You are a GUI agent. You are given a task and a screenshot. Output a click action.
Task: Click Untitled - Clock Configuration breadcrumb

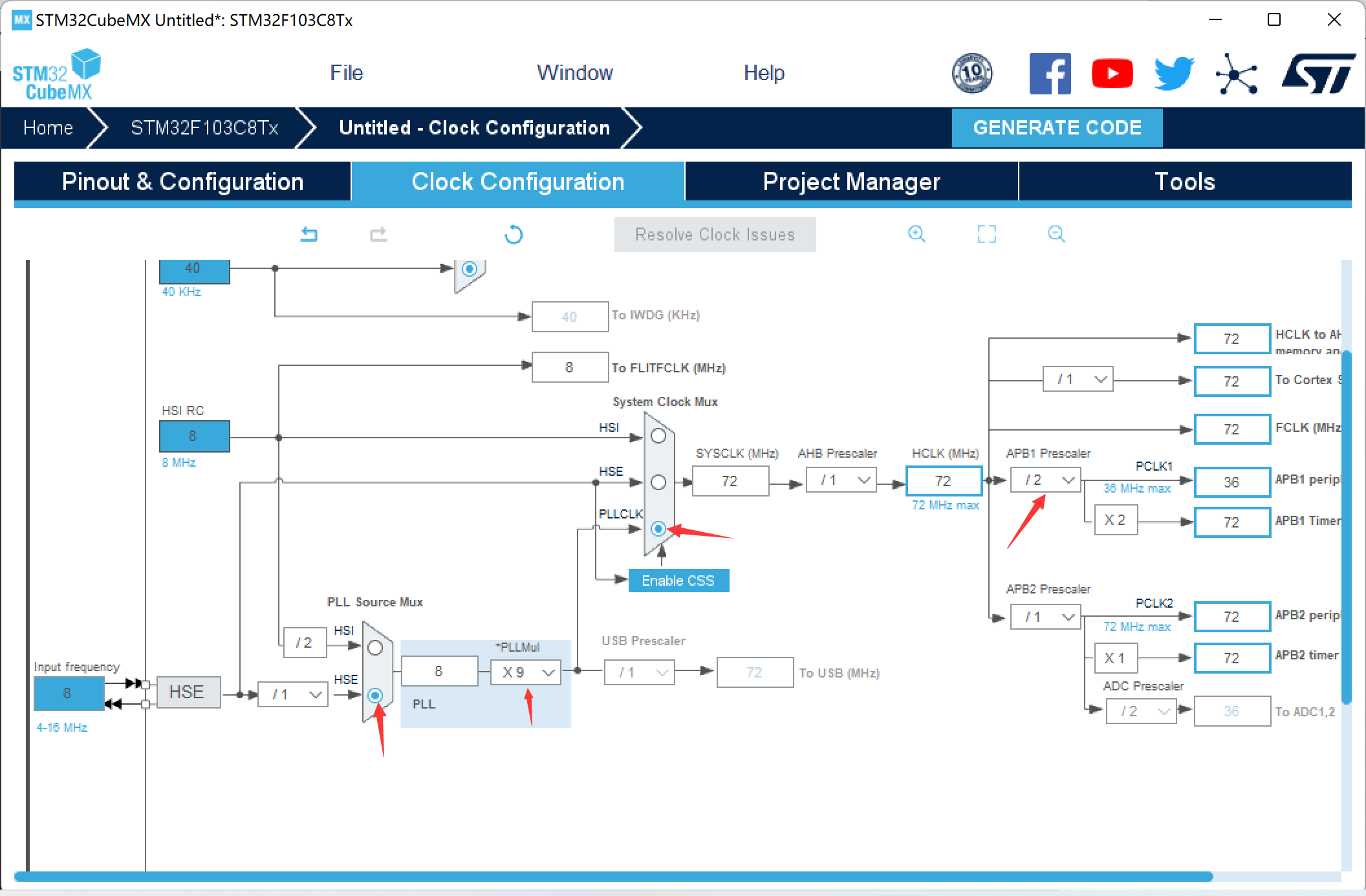(475, 127)
